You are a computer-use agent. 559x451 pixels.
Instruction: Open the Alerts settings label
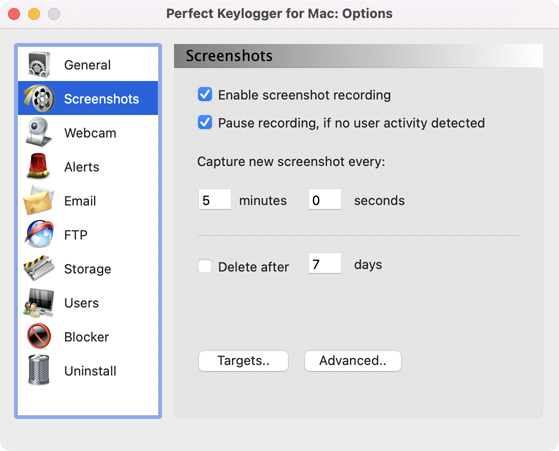82,167
